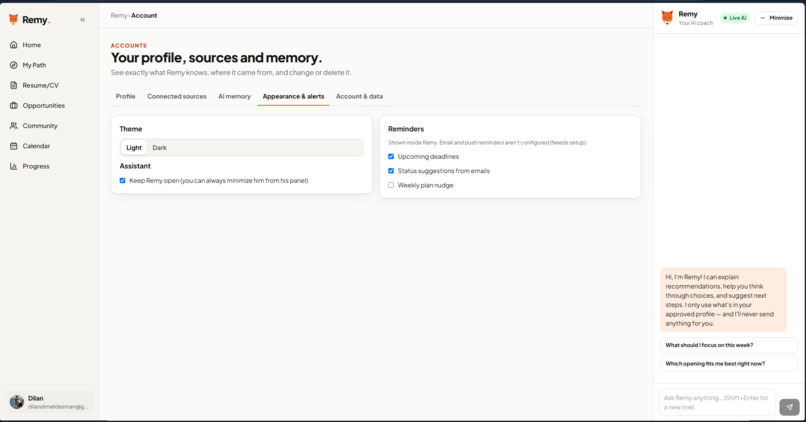Click the Account breadcrumb text
Image resolution: width=806 pixels, height=422 pixels.
point(144,15)
